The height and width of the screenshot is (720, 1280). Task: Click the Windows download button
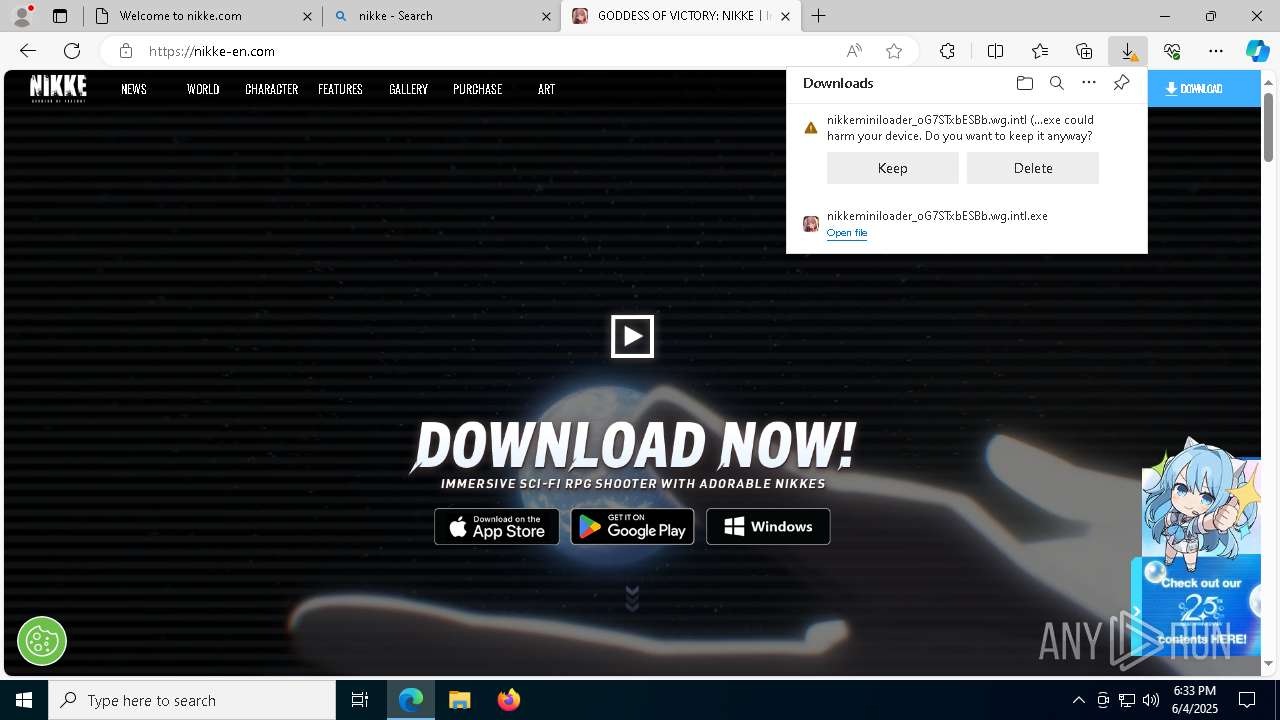tap(768, 527)
